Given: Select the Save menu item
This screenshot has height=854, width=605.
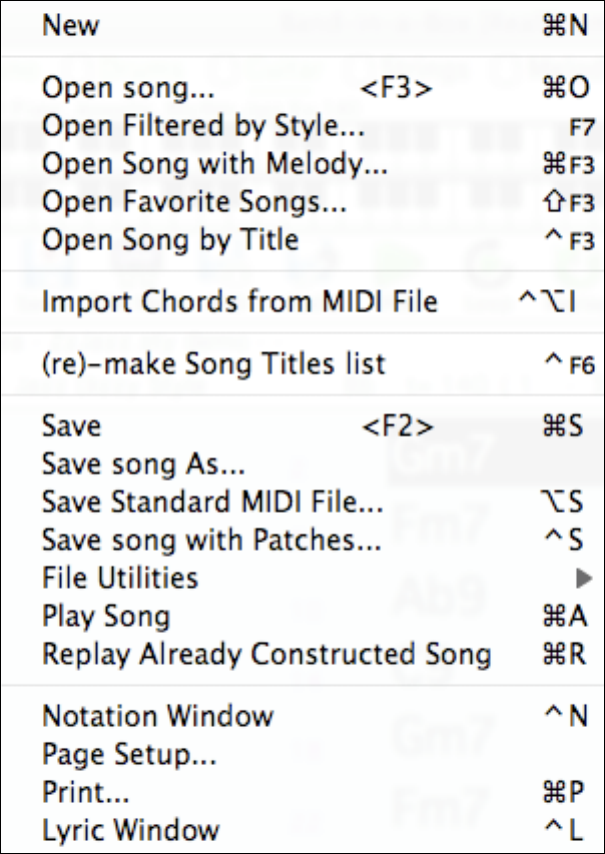Looking at the screenshot, I should click(72, 426).
